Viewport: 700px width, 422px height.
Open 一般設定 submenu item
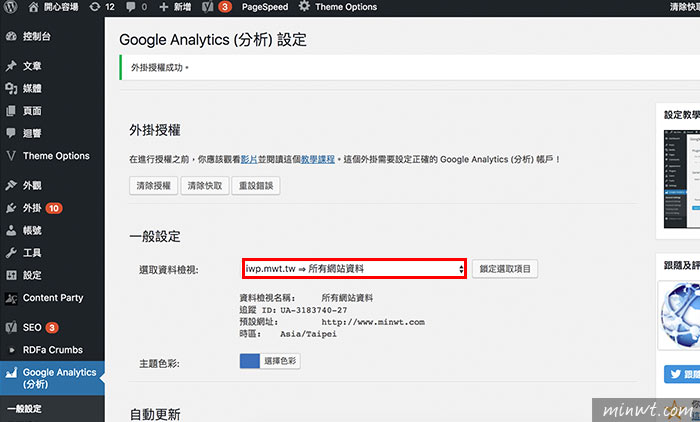25,409
